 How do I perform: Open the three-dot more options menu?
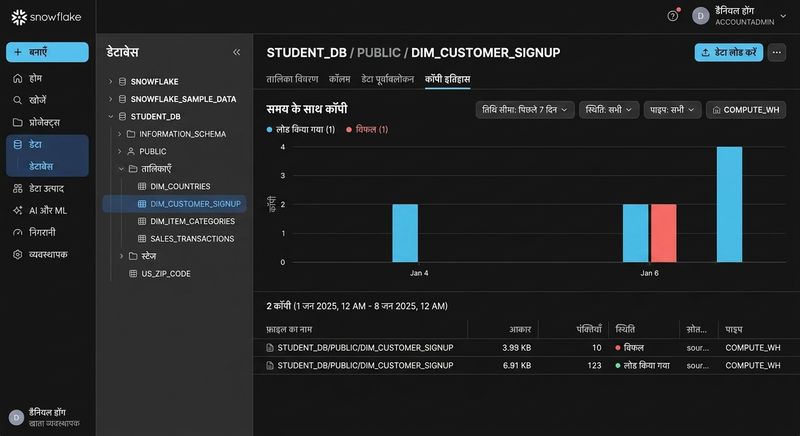point(777,53)
